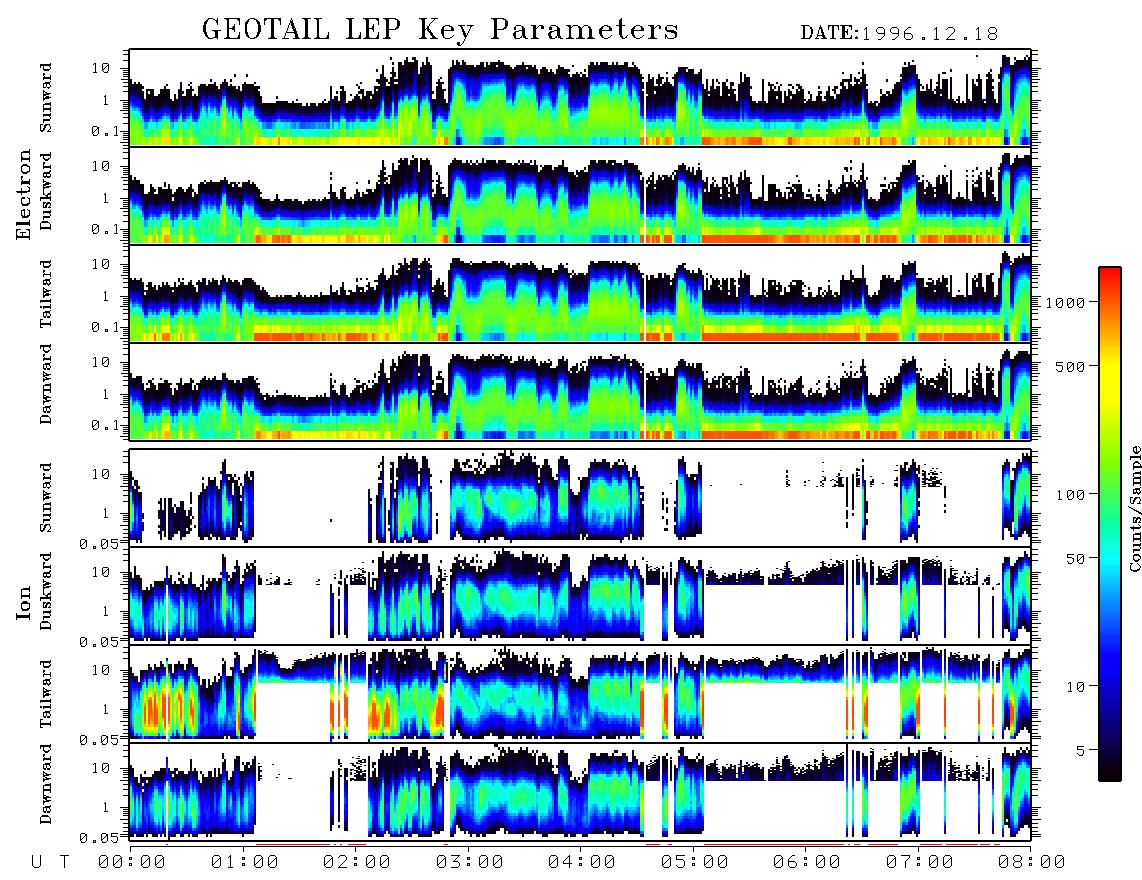Select the Electron Duskward axis label
The height and width of the screenshot is (880, 1142).
point(46,191)
